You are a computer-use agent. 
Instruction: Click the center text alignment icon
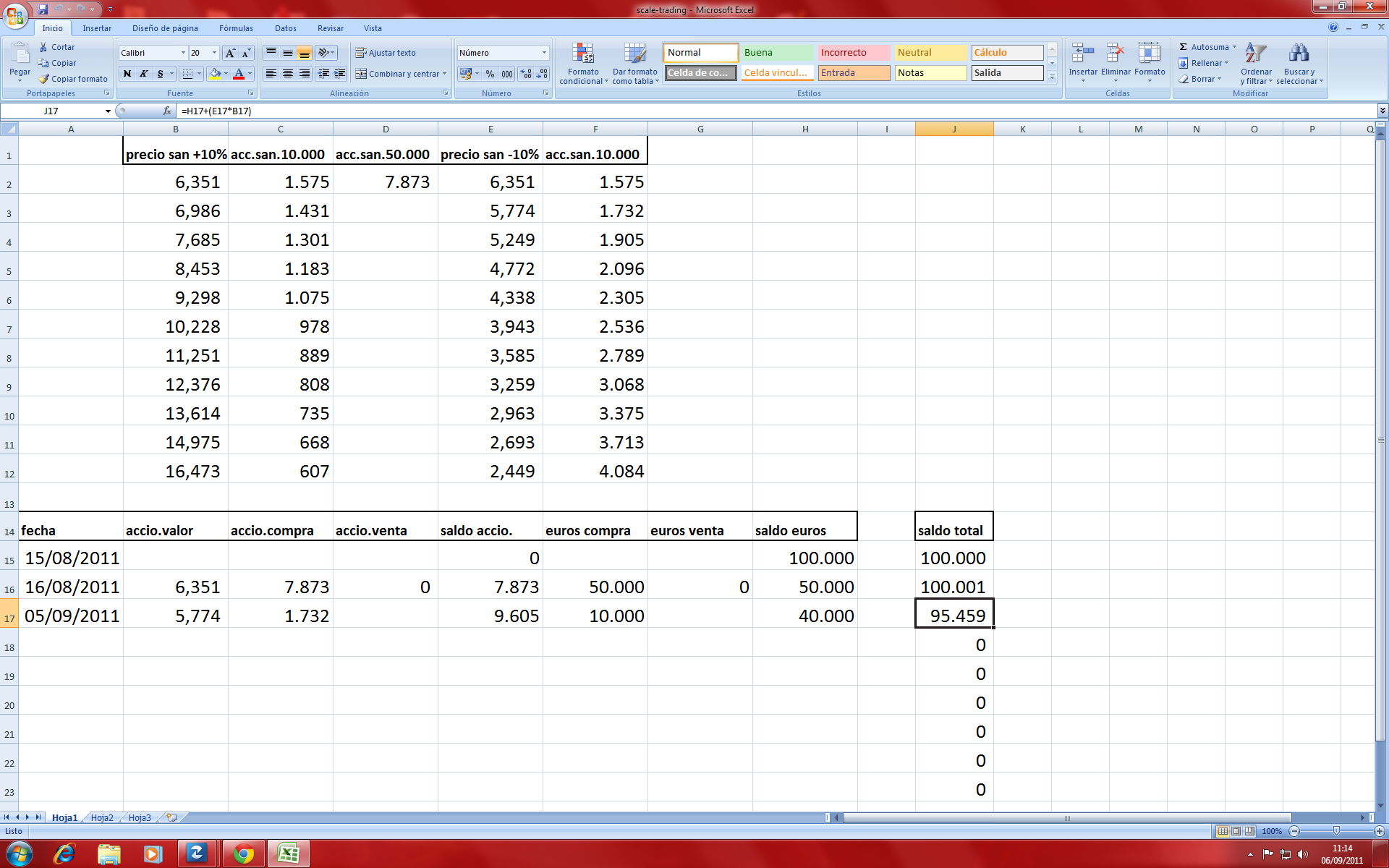(288, 74)
